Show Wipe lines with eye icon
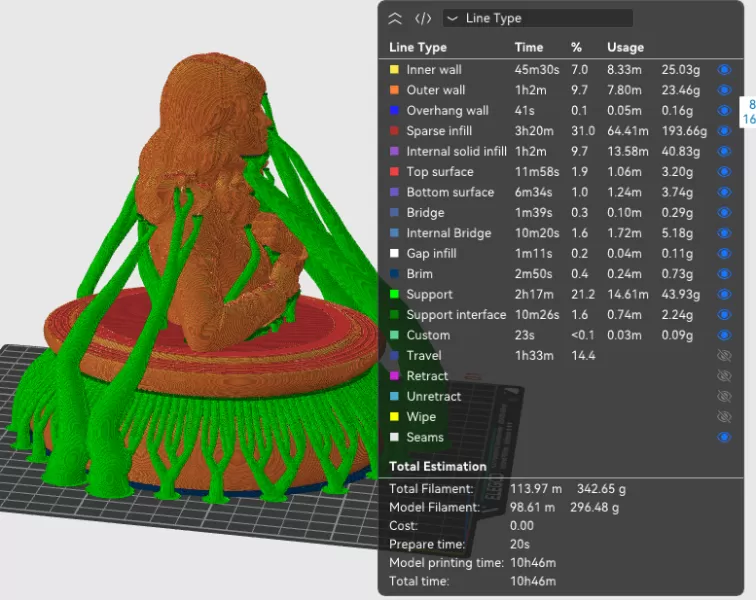 coord(725,417)
